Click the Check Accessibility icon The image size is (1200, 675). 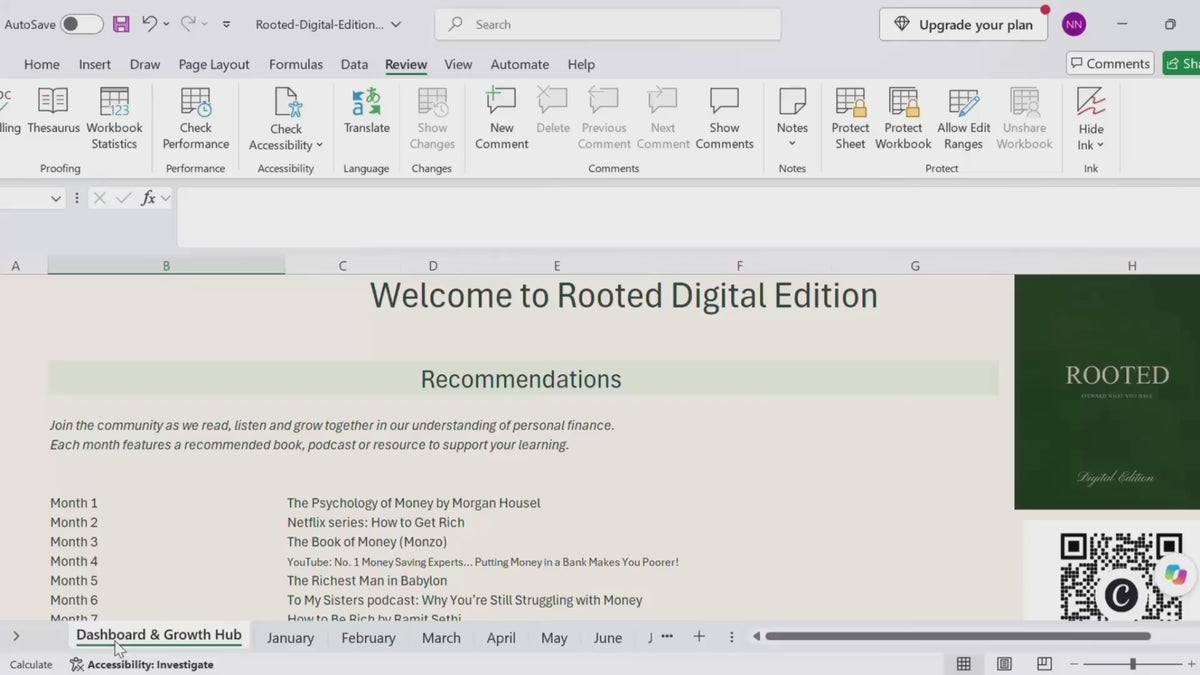pyautogui.click(x=287, y=102)
